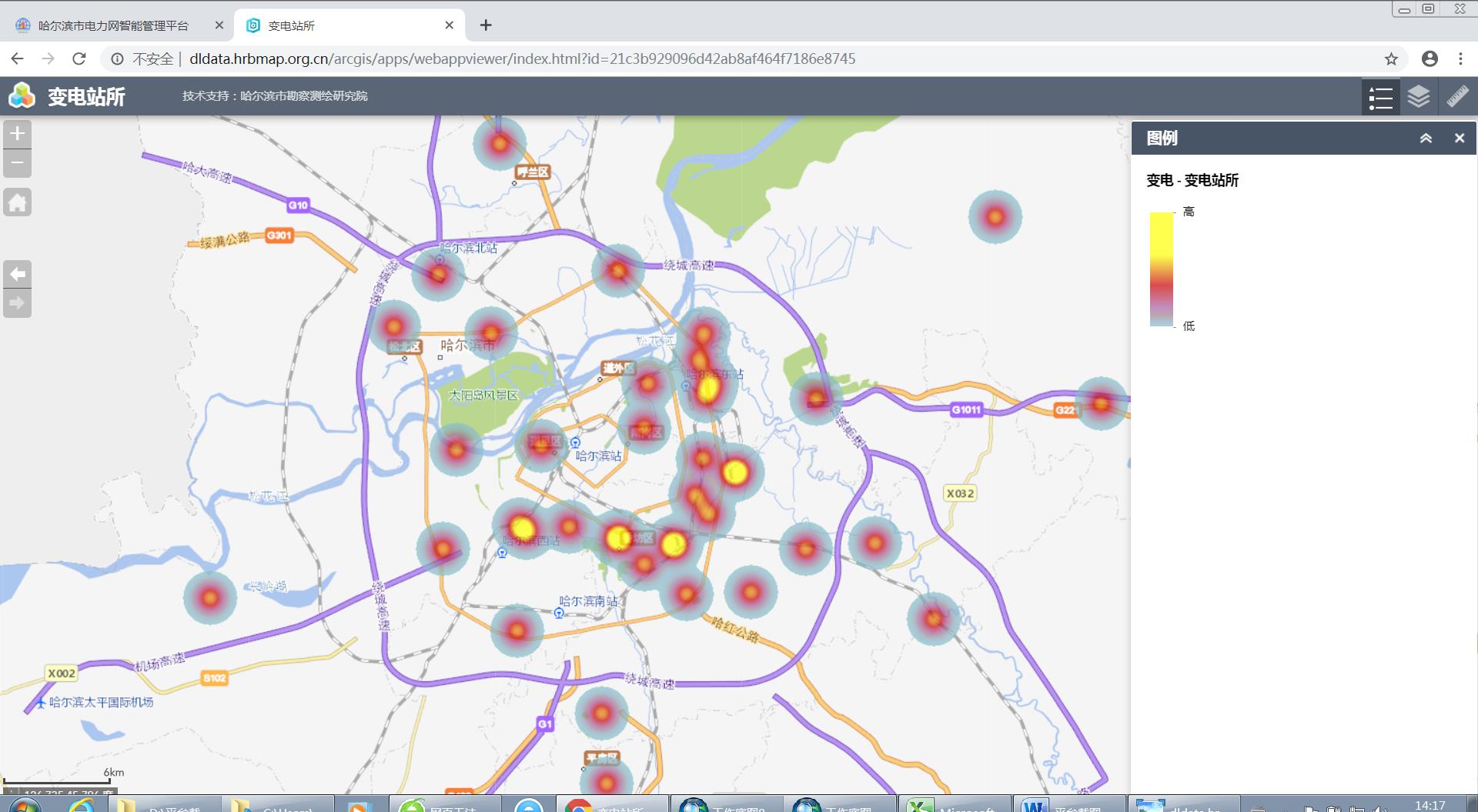Click 技术支持:哈尔滨市勘察测绘研究院 text
This screenshot has height=812, width=1478.
click(275, 96)
